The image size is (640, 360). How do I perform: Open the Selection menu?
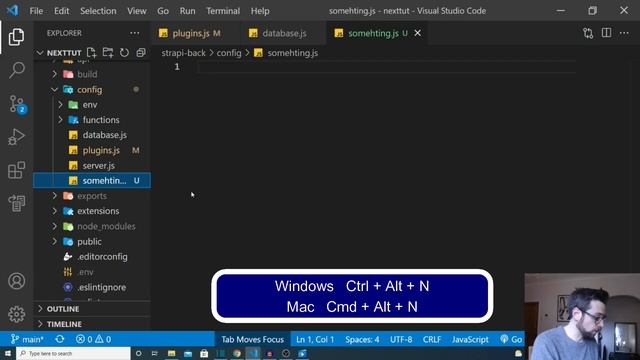[x=98, y=11]
